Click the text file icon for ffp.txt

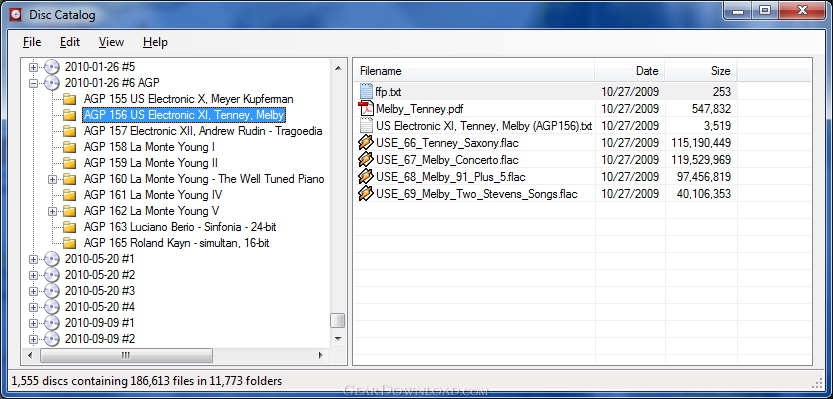click(x=367, y=91)
